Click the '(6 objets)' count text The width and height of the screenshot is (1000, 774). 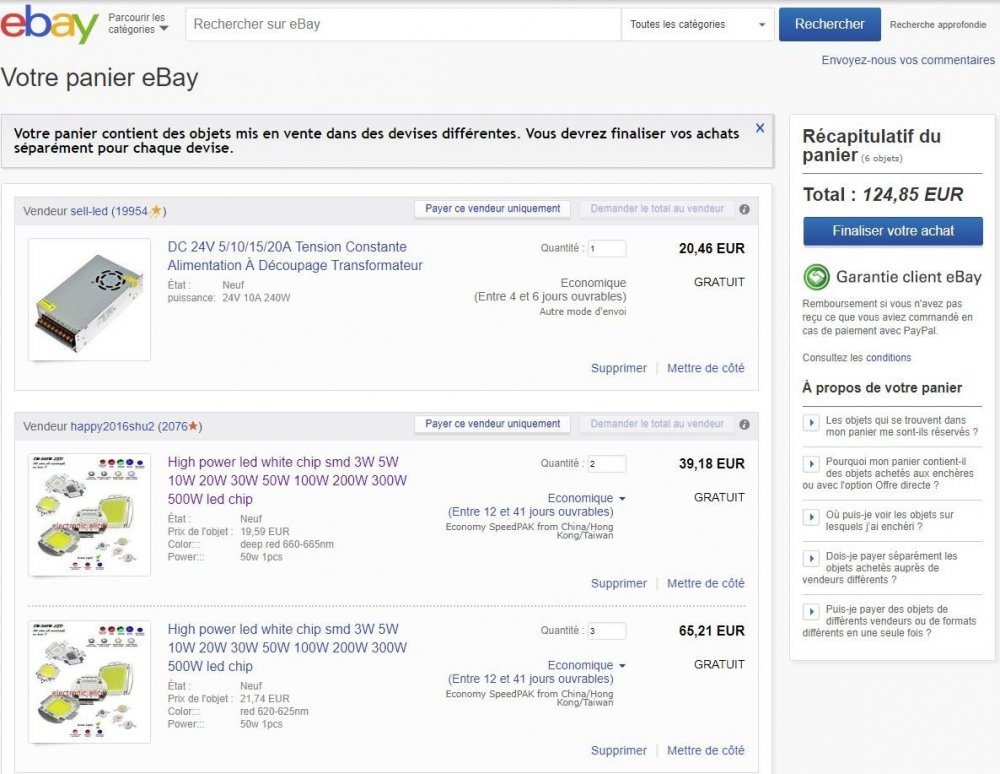tap(882, 158)
